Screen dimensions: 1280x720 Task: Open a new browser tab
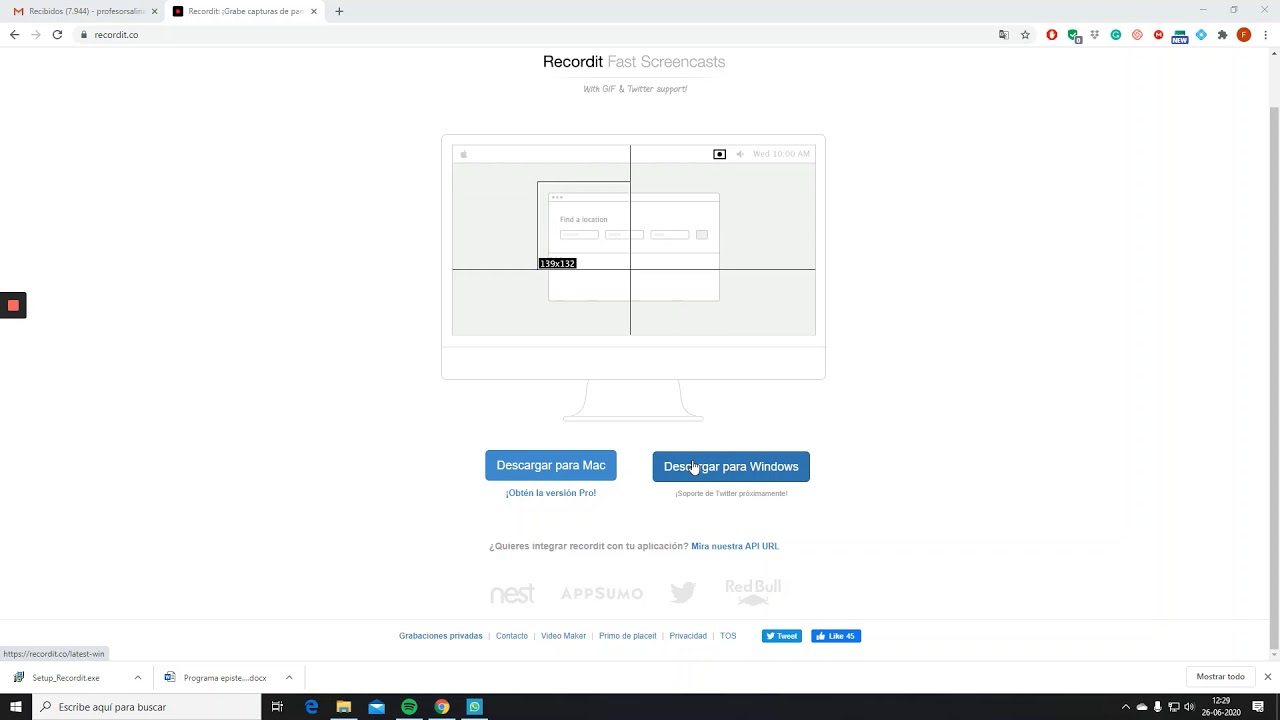click(339, 11)
